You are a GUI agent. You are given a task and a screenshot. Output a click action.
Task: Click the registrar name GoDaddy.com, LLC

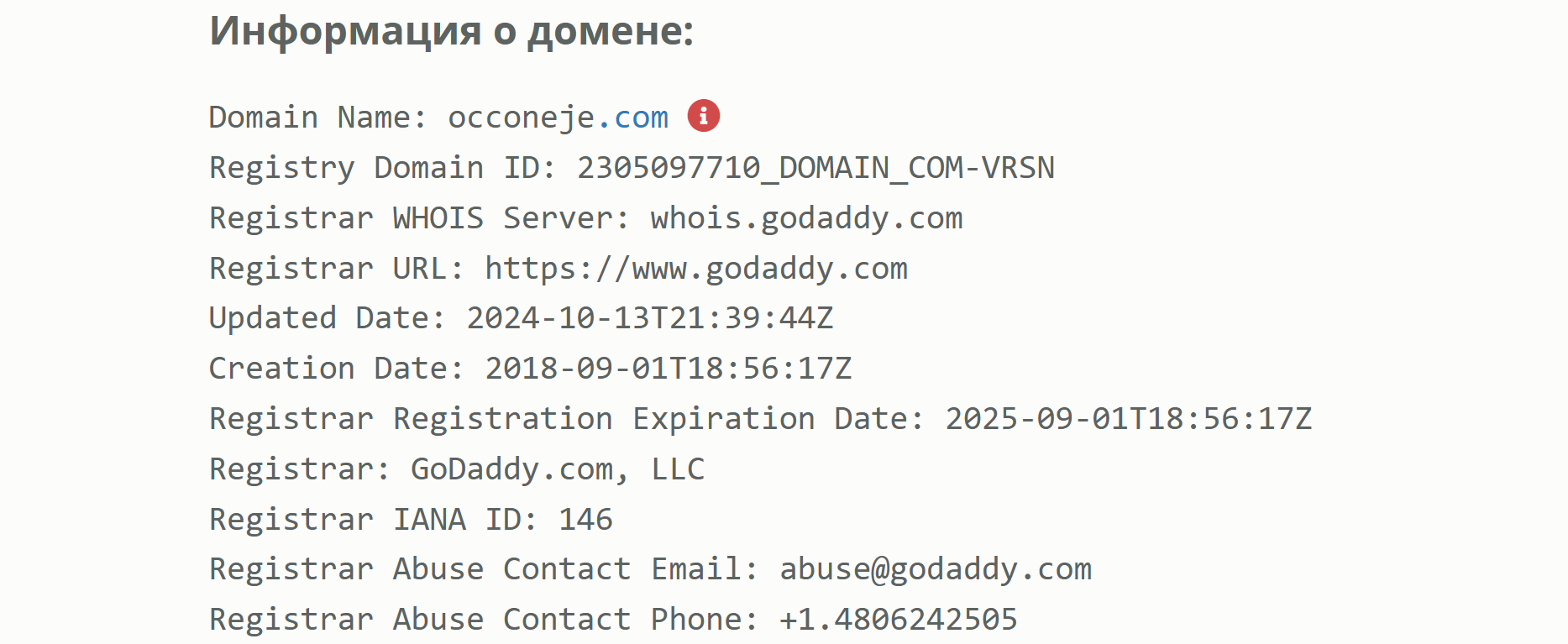tap(558, 469)
